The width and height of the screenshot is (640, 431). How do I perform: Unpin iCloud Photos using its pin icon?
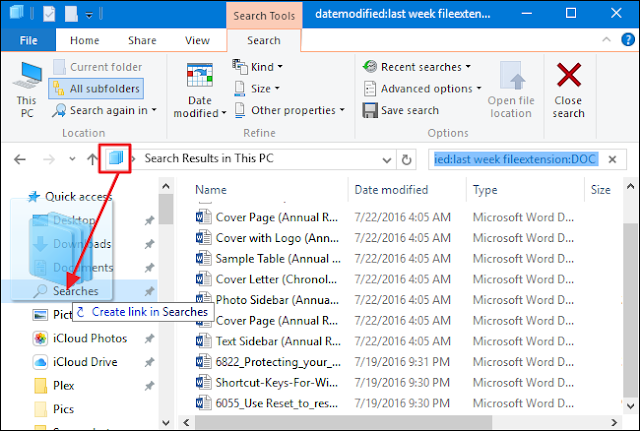149,338
